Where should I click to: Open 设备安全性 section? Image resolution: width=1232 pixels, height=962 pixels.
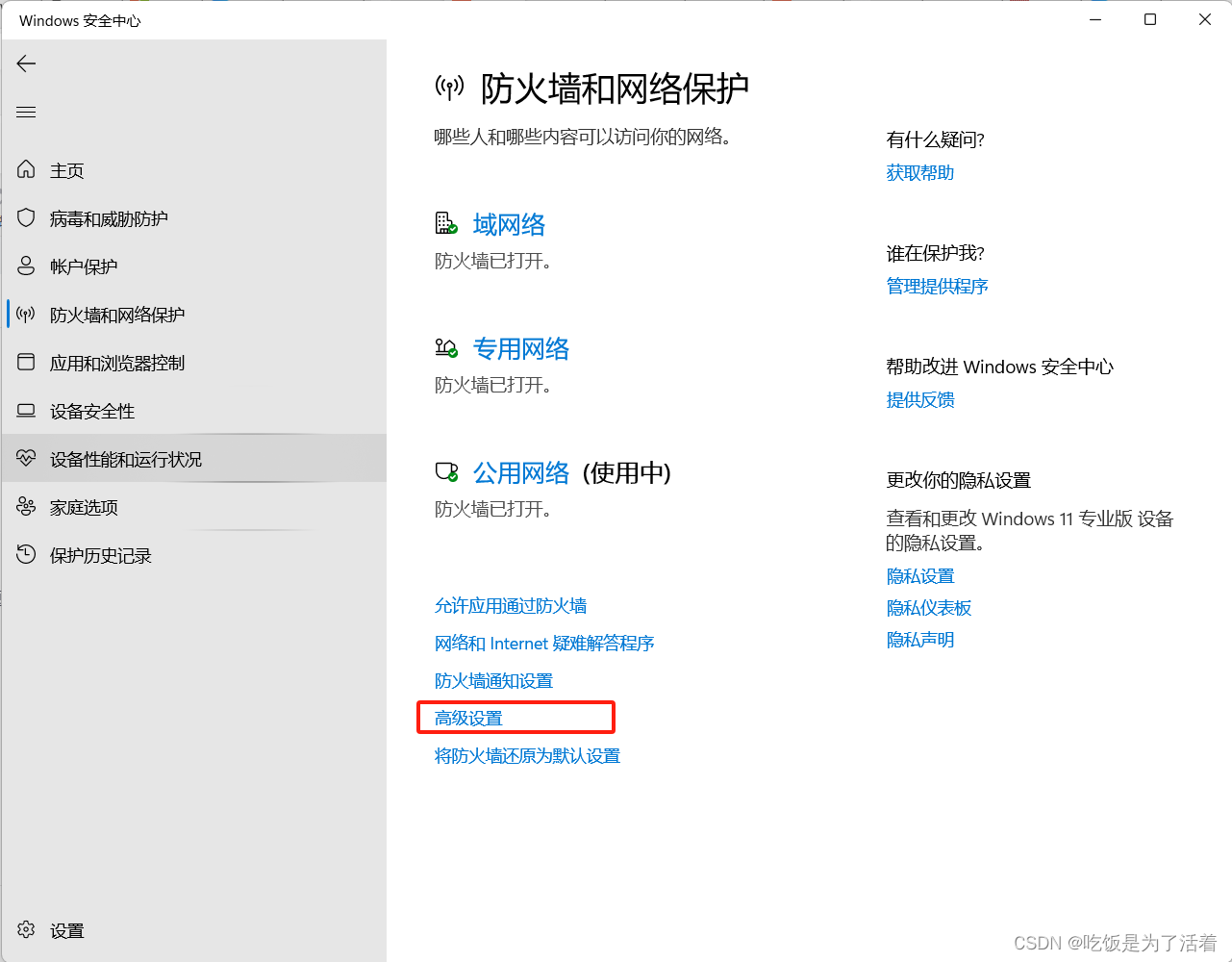pyautogui.click(x=92, y=411)
